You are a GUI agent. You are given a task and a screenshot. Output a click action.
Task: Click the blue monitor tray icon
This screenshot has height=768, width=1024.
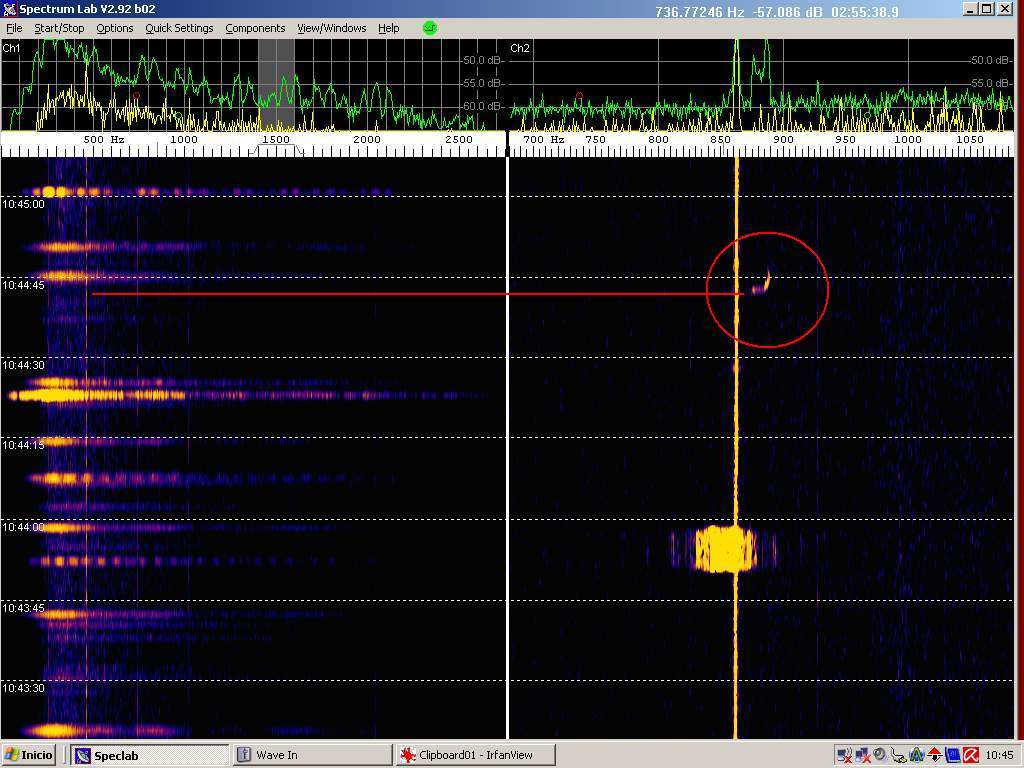[x=953, y=755]
